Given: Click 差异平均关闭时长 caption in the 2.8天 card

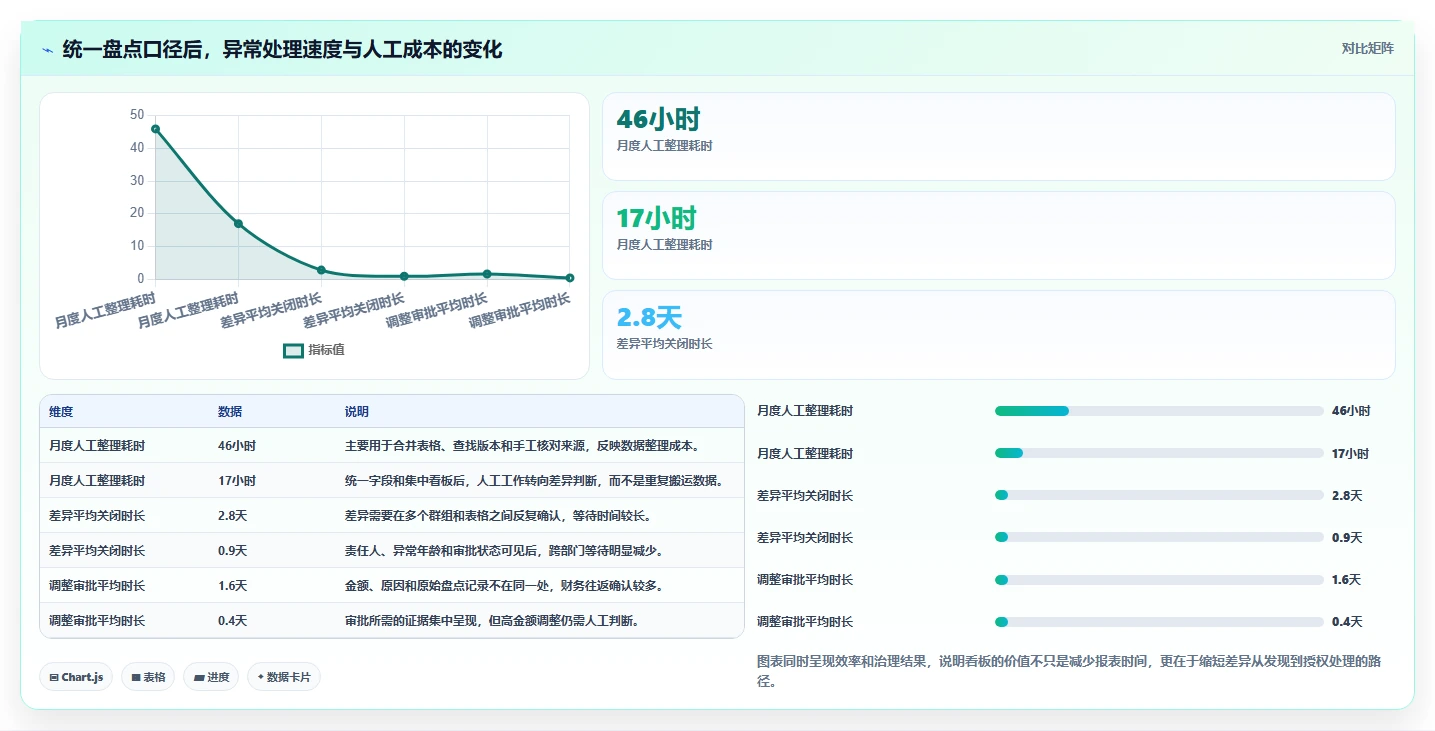Looking at the screenshot, I should 665,344.
